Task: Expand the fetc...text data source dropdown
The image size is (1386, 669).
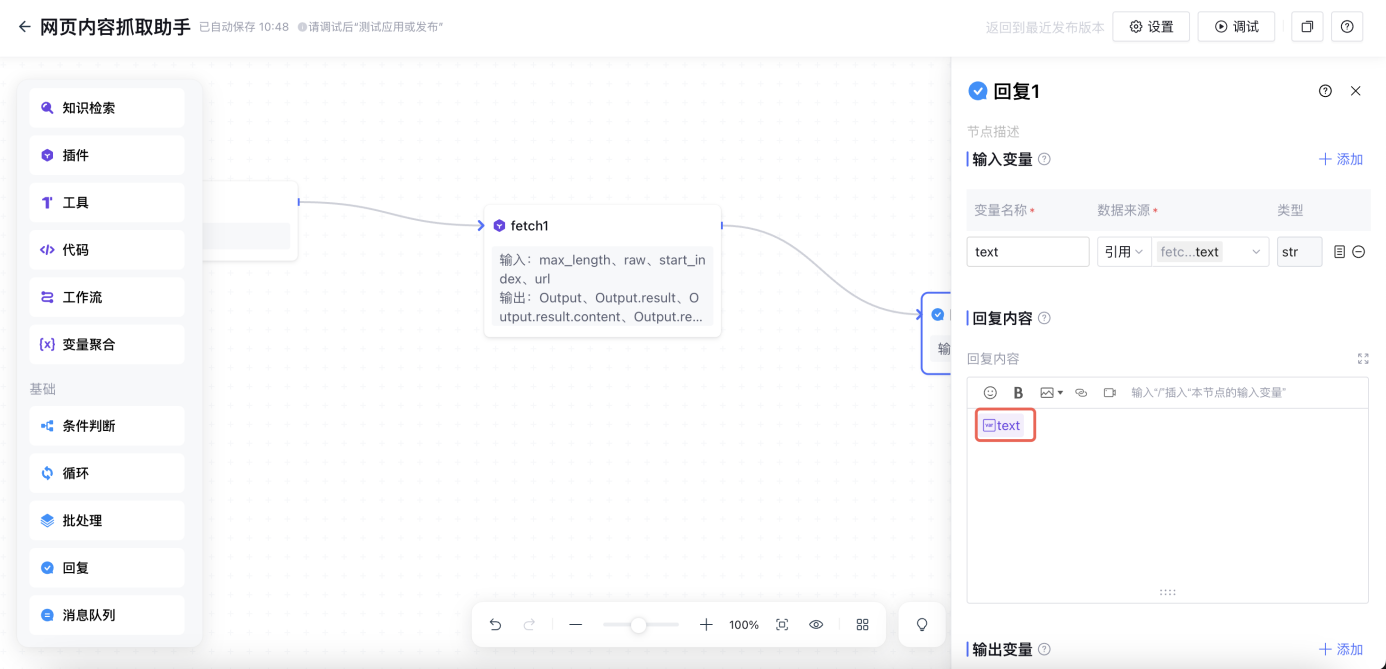Action: pyautogui.click(x=1211, y=252)
